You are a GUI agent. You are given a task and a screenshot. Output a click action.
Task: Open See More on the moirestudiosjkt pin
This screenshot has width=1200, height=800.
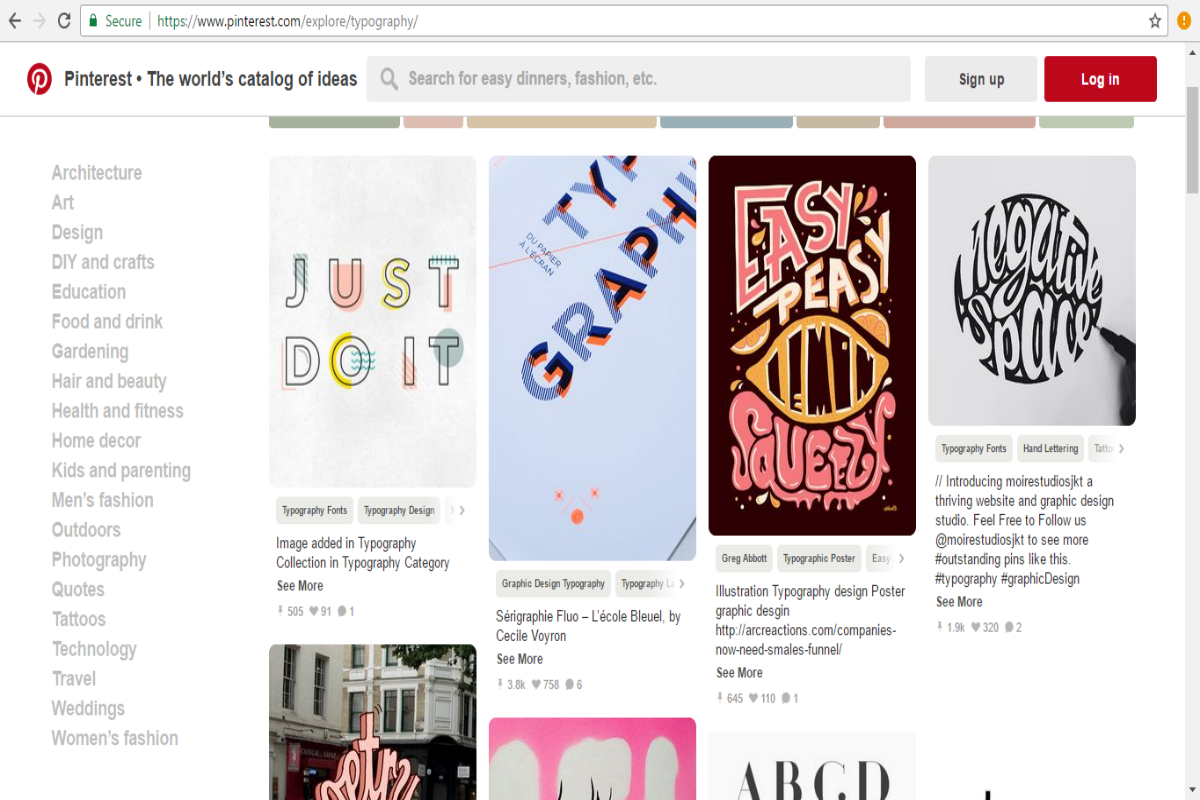958,601
